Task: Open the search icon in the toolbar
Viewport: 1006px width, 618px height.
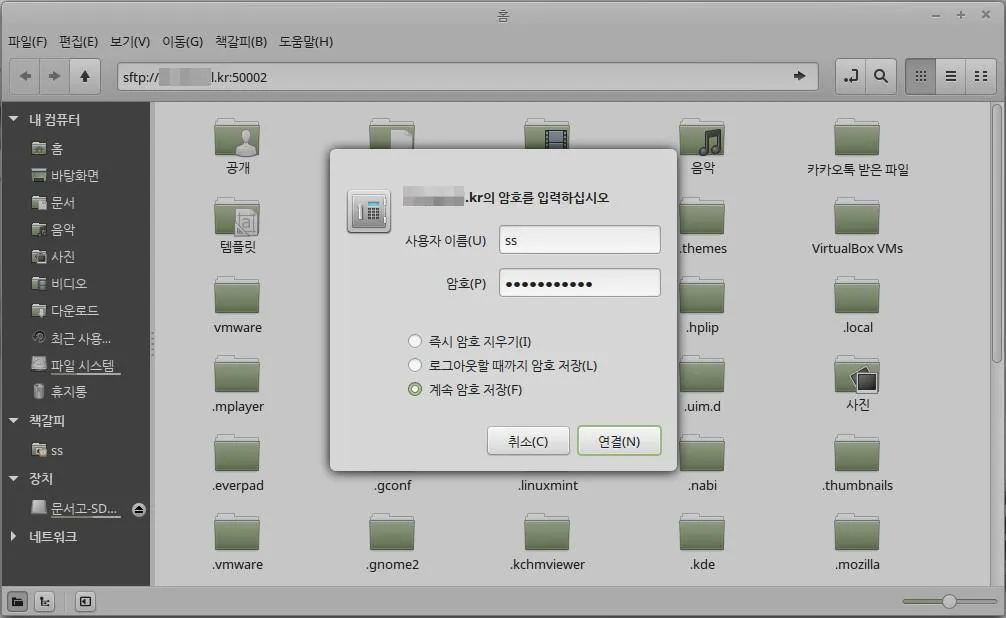Action: point(882,75)
